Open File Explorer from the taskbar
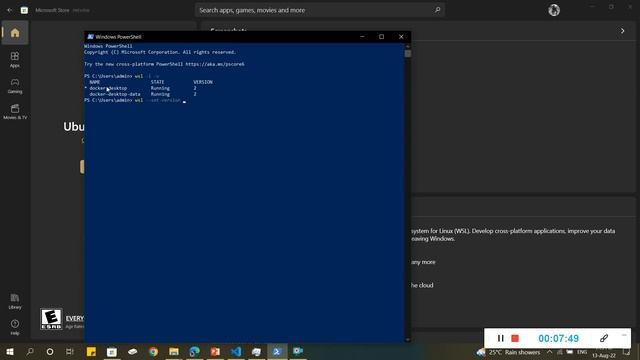 point(174,351)
